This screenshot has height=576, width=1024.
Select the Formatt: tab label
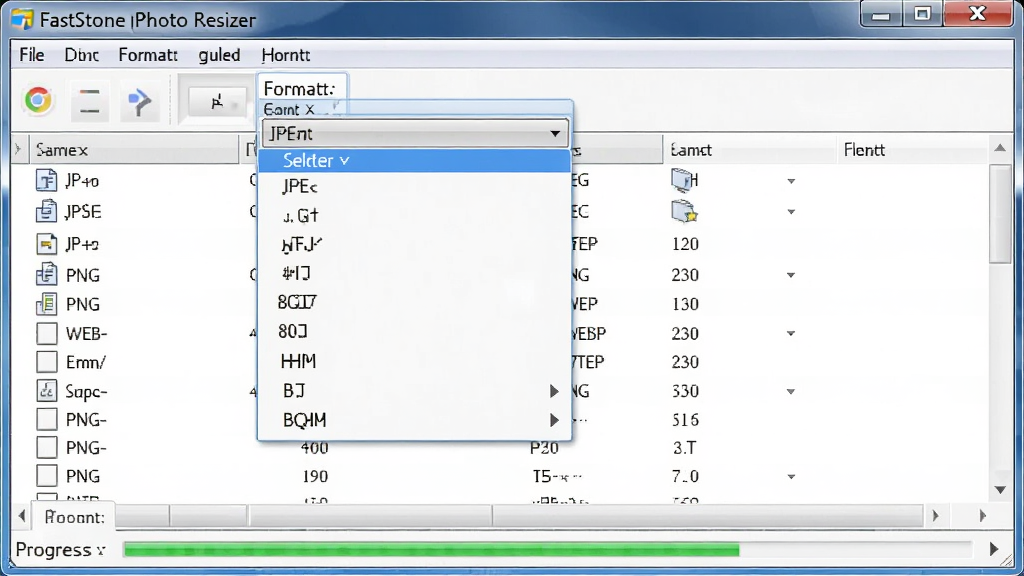pos(300,89)
